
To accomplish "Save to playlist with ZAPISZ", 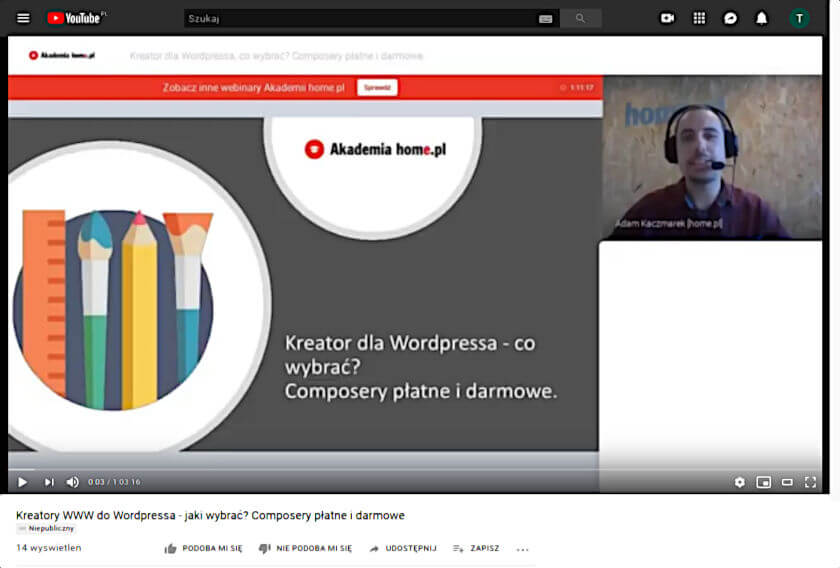I will (x=476, y=548).
